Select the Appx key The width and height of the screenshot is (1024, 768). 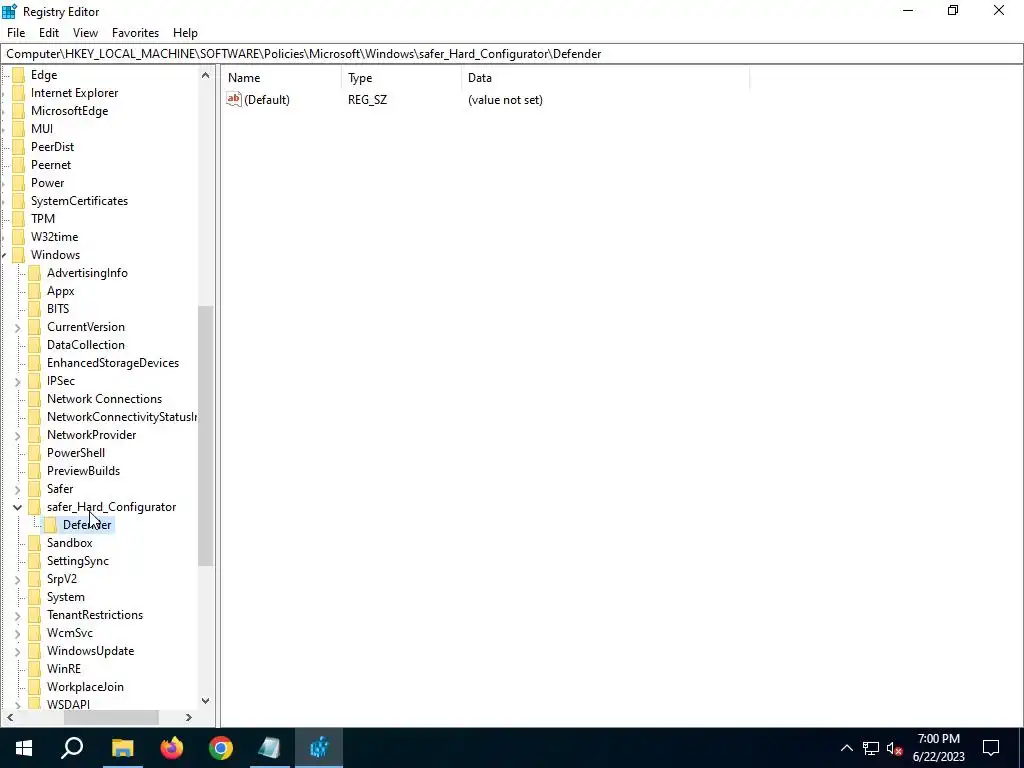point(61,291)
